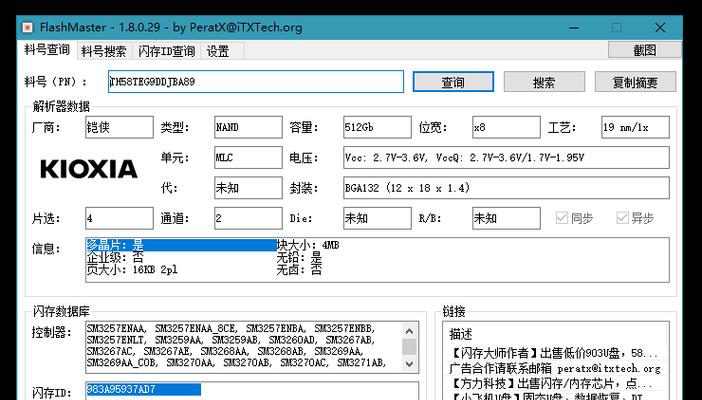Click the 片选 field showing 4

119,218
